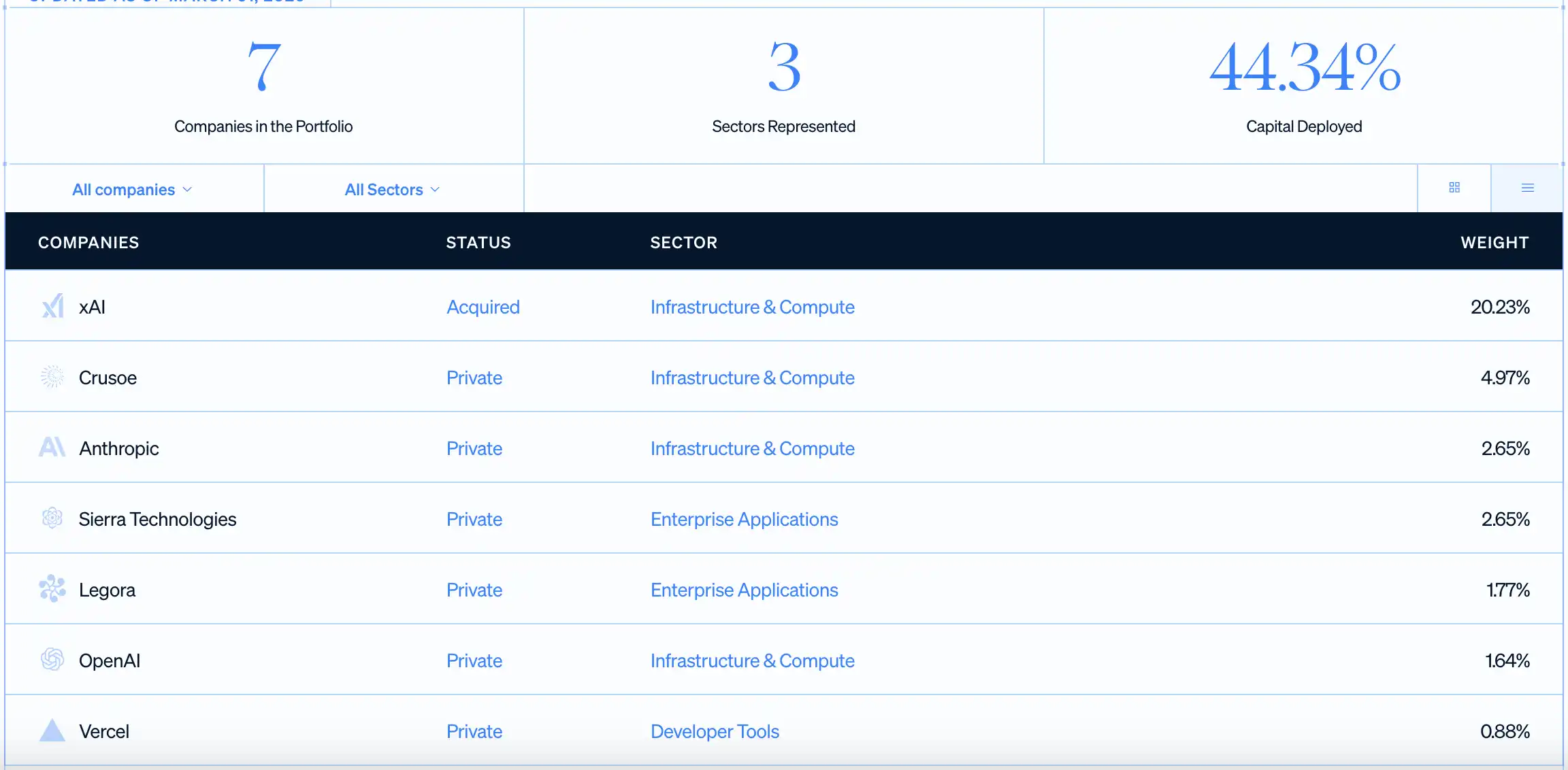The height and width of the screenshot is (770, 1568).
Task: Click the Vercel triangle logo icon
Action: tap(52, 731)
